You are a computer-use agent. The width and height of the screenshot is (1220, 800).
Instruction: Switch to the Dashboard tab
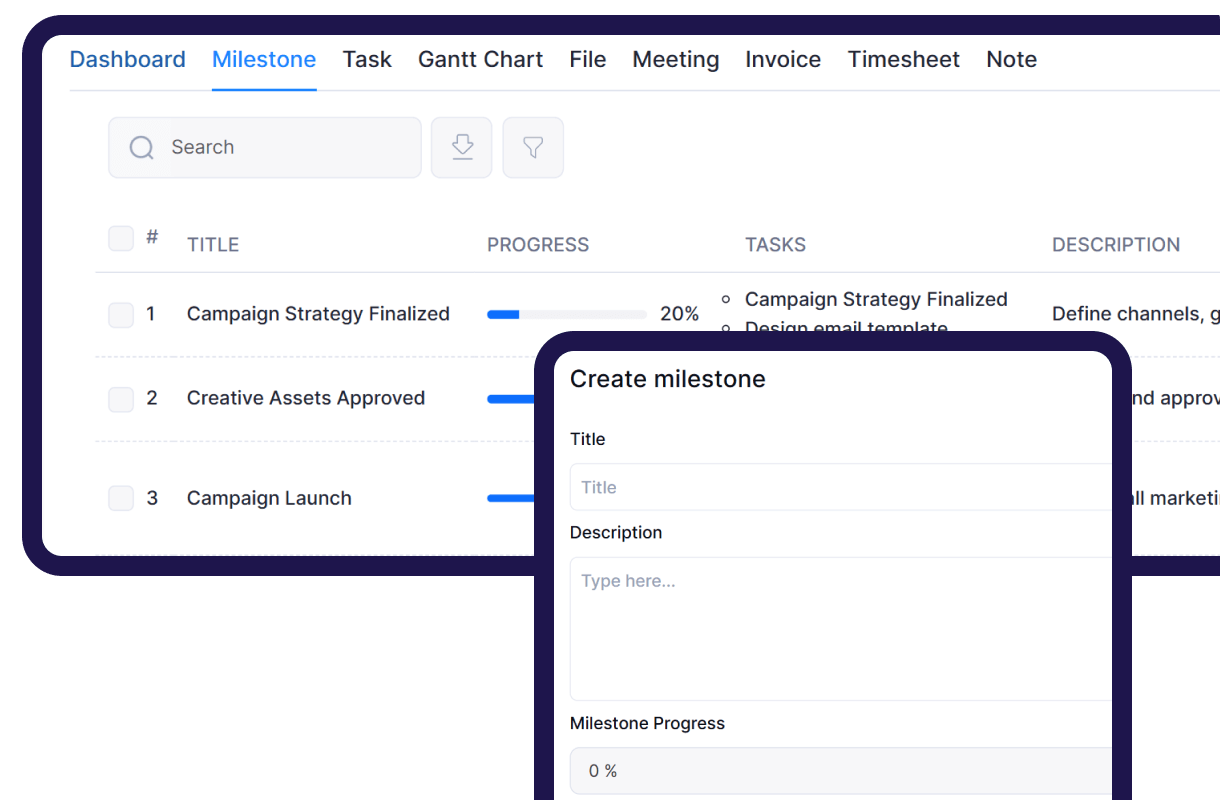(x=127, y=60)
